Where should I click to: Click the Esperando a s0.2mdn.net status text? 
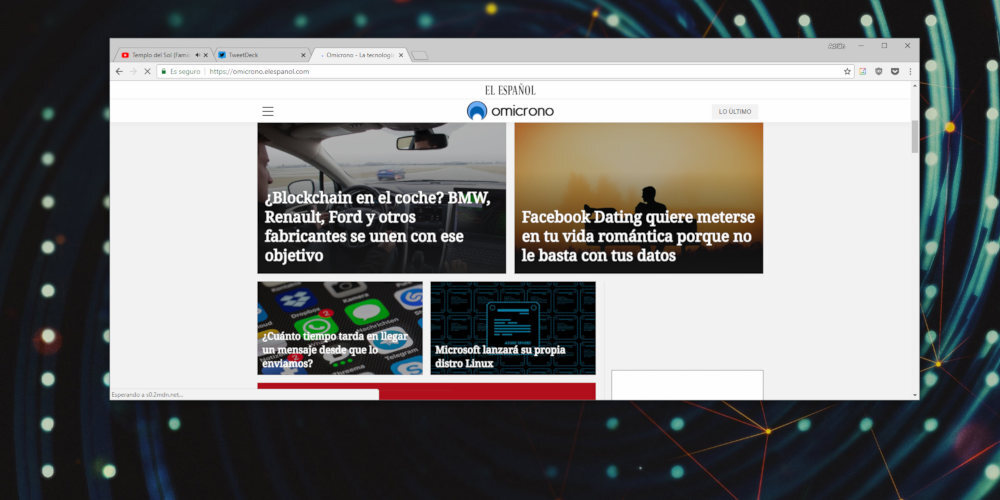(147, 395)
